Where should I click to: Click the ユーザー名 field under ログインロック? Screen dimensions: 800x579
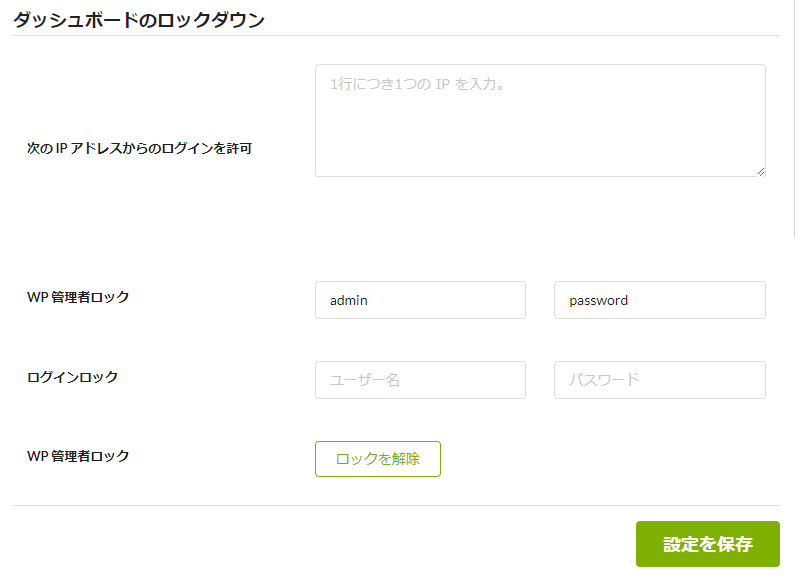coord(420,380)
